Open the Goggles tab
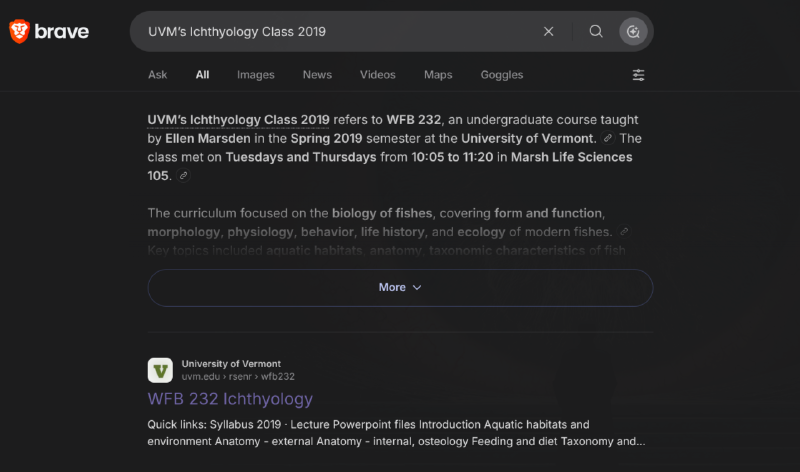Screen dimensions: 800x472 pyautogui.click(x=502, y=75)
